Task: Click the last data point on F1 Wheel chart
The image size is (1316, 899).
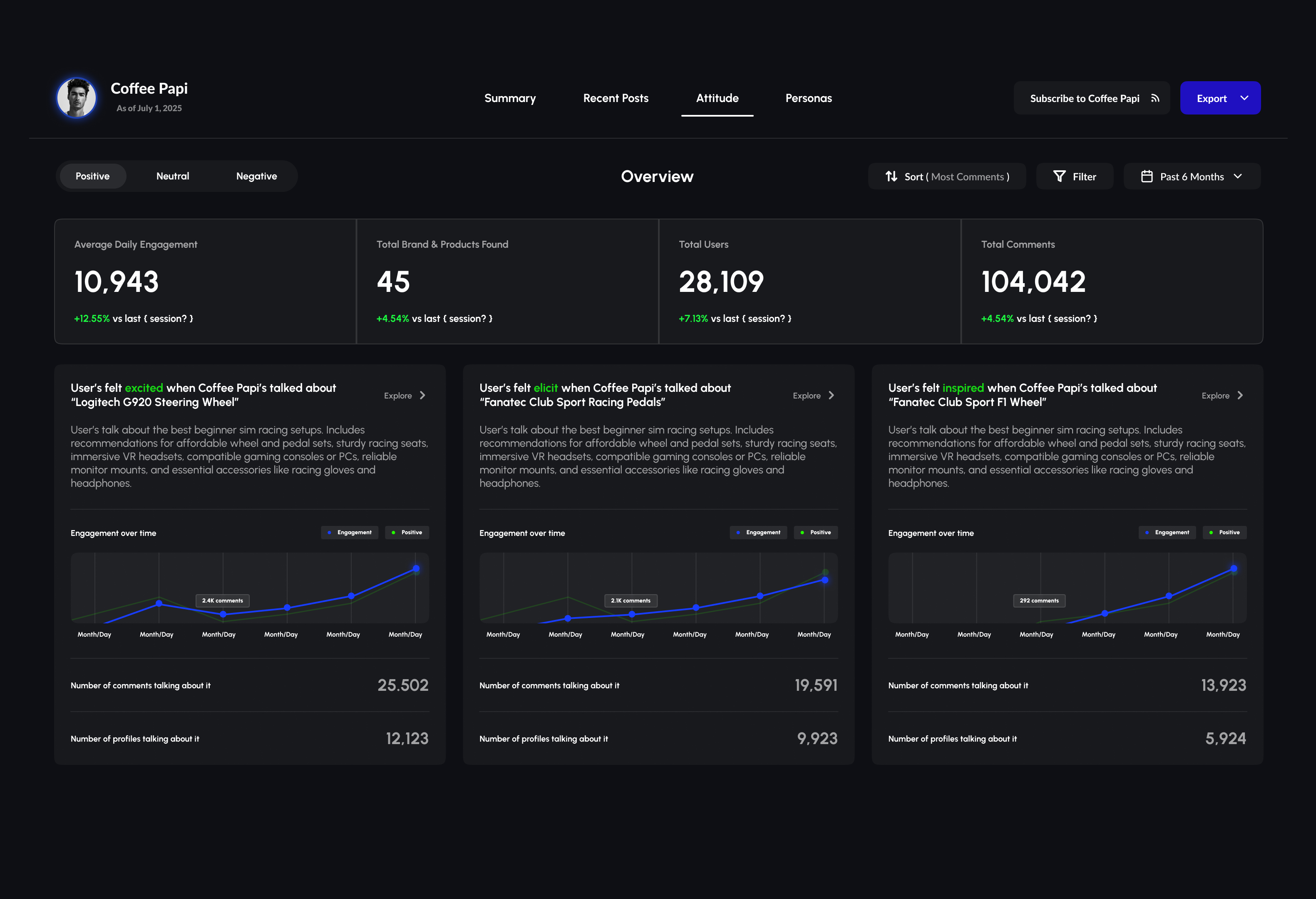Action: point(1233,568)
